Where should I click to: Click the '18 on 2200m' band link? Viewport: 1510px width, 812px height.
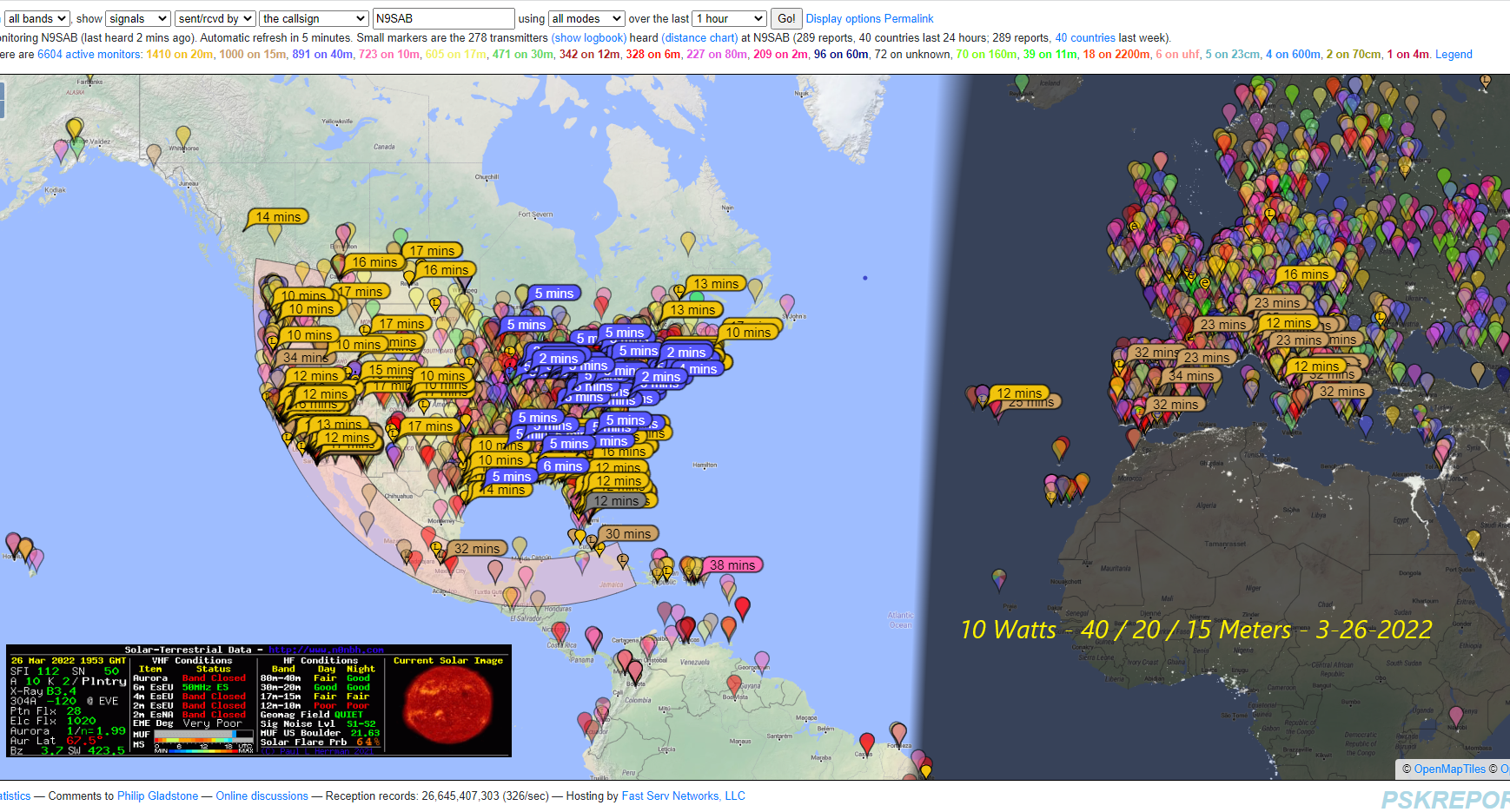click(1116, 54)
